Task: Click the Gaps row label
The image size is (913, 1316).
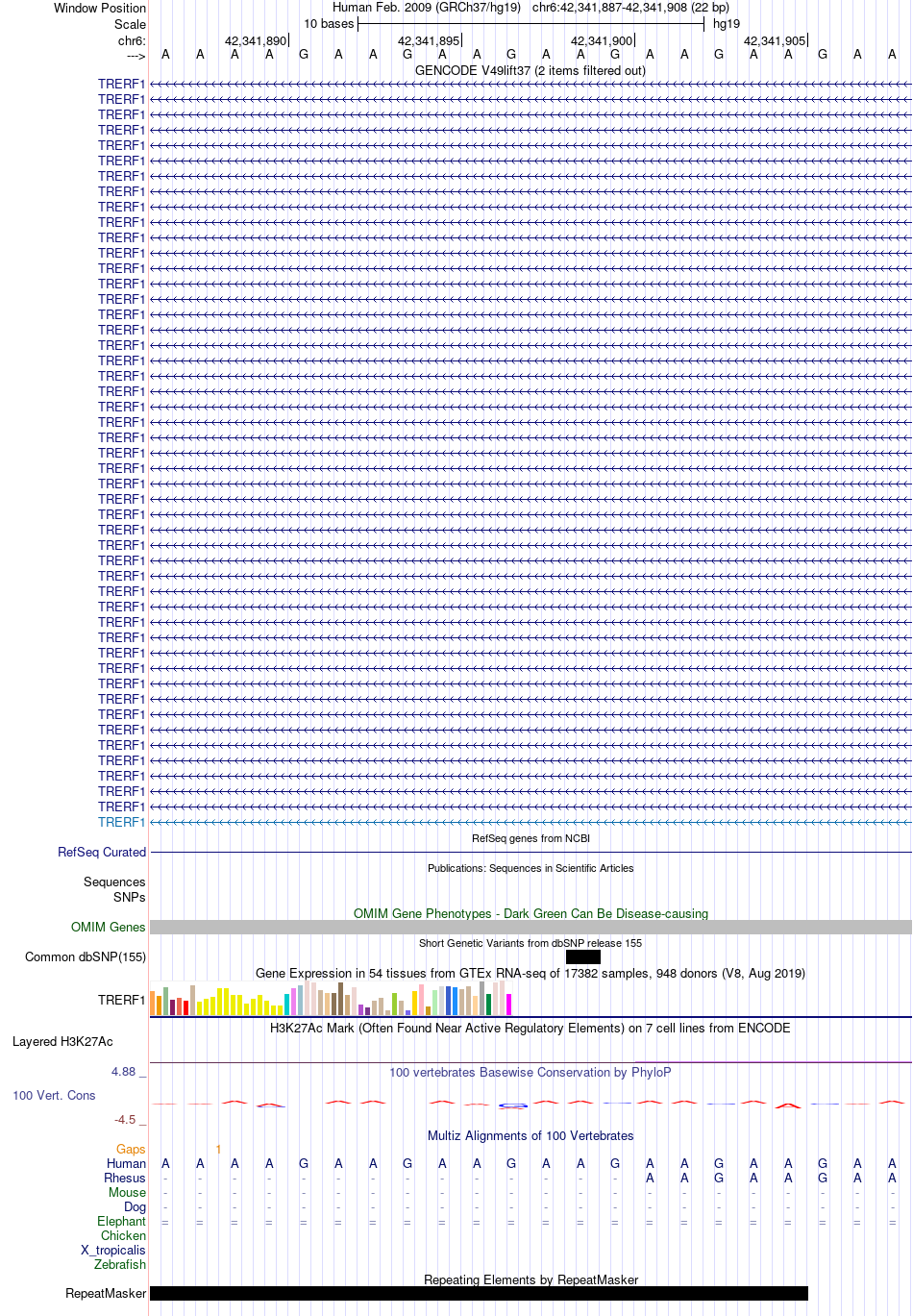Action: (x=131, y=1149)
